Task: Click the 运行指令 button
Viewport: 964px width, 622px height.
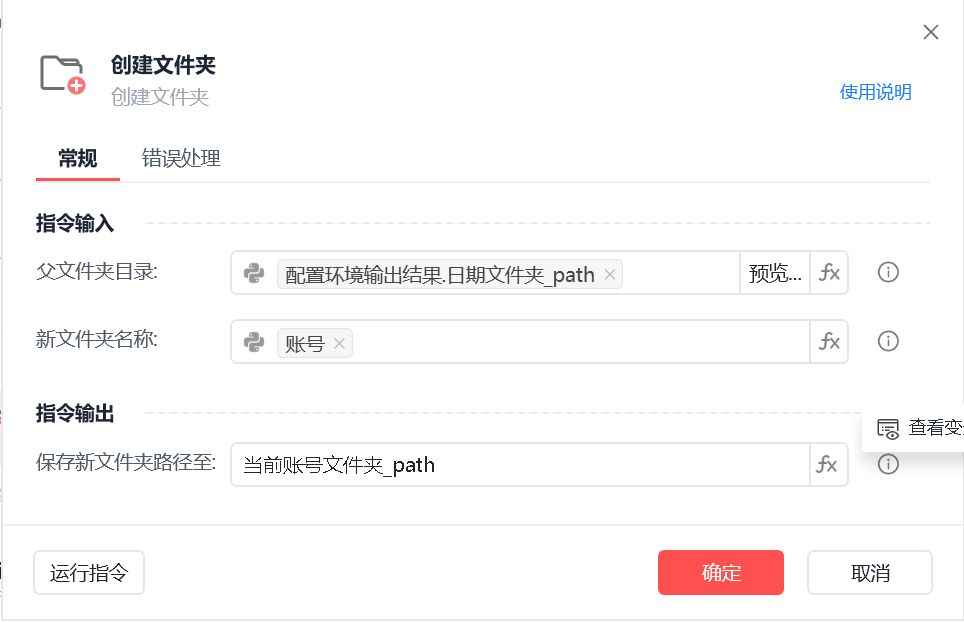Action: click(89, 573)
